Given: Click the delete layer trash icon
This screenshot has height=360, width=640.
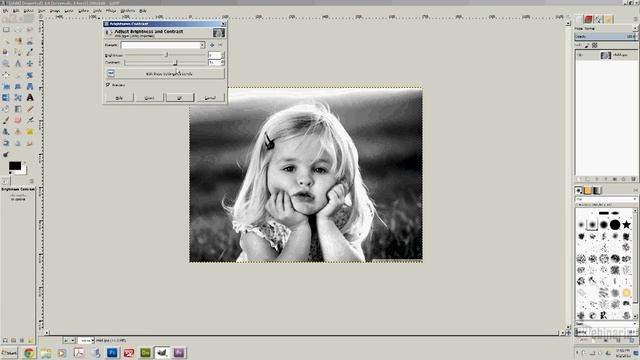Looking at the screenshot, I should 633,179.
